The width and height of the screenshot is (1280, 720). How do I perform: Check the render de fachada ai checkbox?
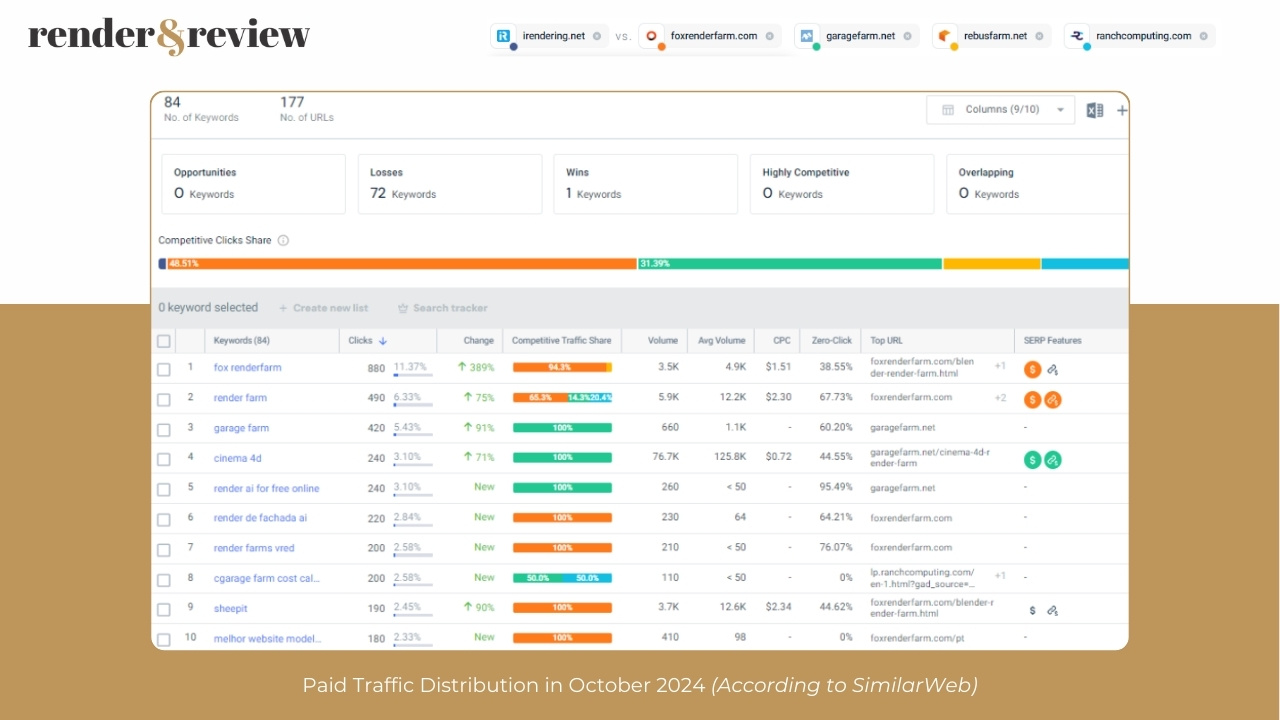pos(164,519)
